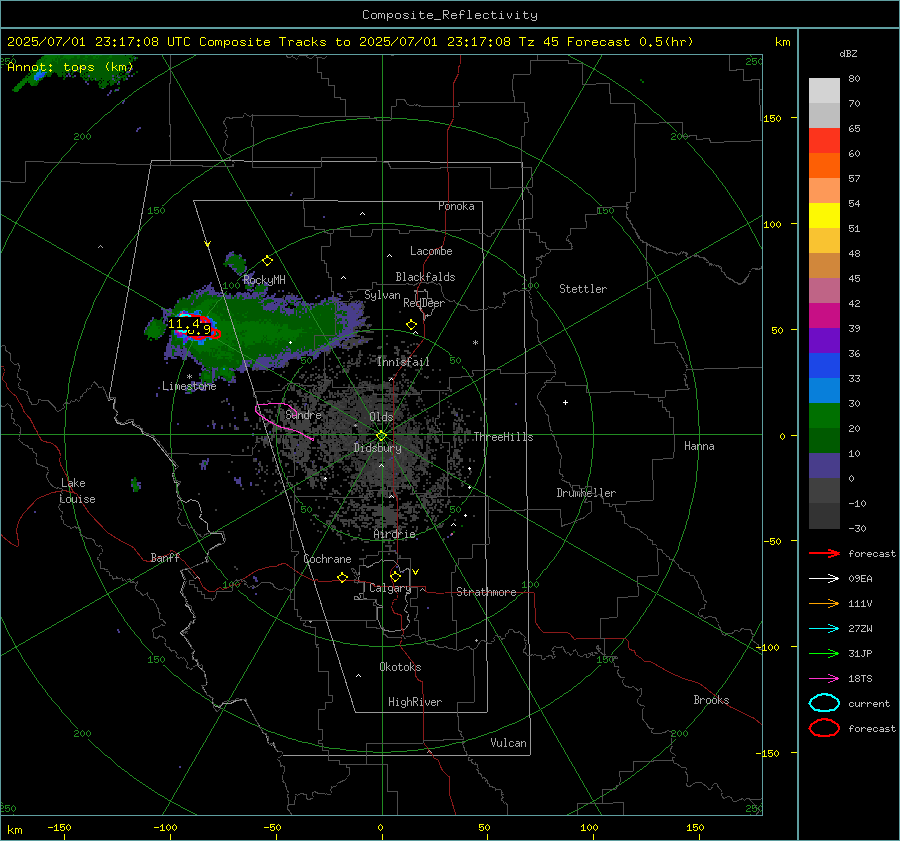Image resolution: width=900 pixels, height=841 pixels.
Task: Click the Banff town label
Action: tap(165, 558)
